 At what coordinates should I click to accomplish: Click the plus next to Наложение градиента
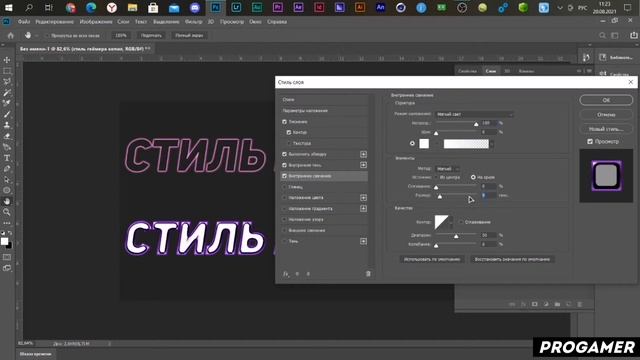point(363,209)
